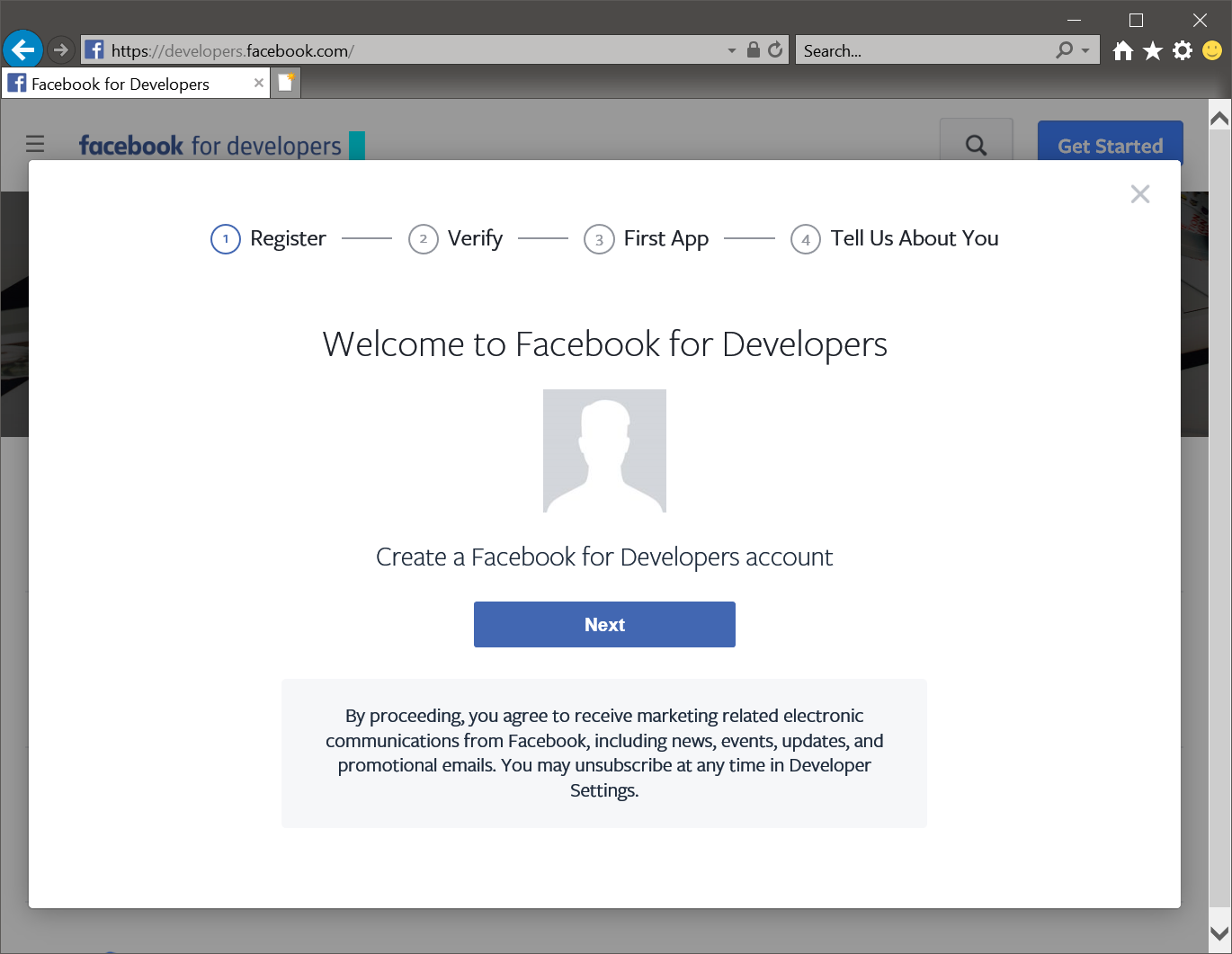Click the Refresh page icon
This screenshot has width=1232, height=954.
pos(775,50)
